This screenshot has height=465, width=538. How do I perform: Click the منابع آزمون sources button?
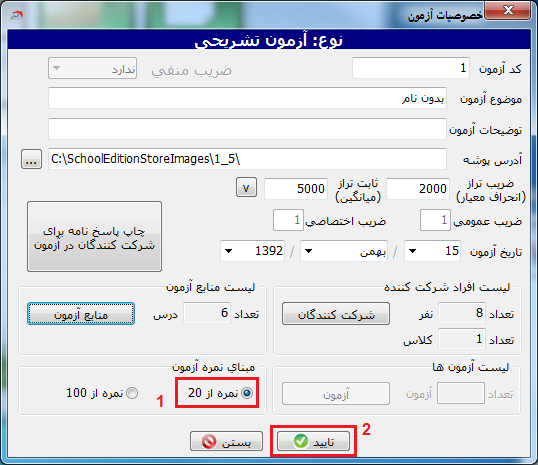point(81,314)
